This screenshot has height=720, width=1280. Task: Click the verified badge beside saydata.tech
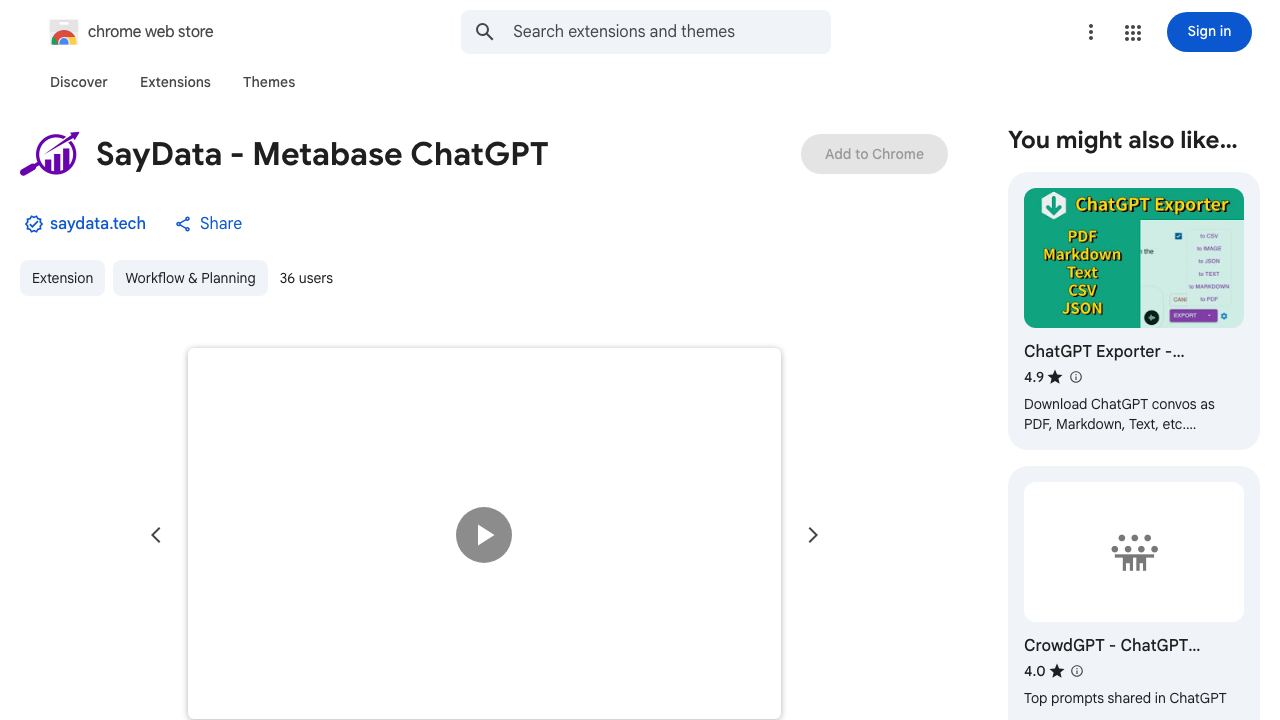point(34,224)
